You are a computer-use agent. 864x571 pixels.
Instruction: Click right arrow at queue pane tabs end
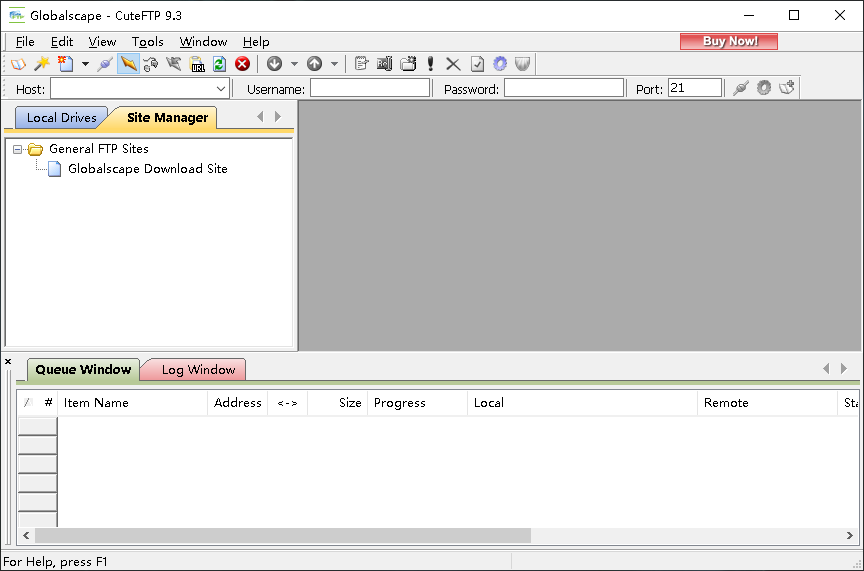(844, 368)
